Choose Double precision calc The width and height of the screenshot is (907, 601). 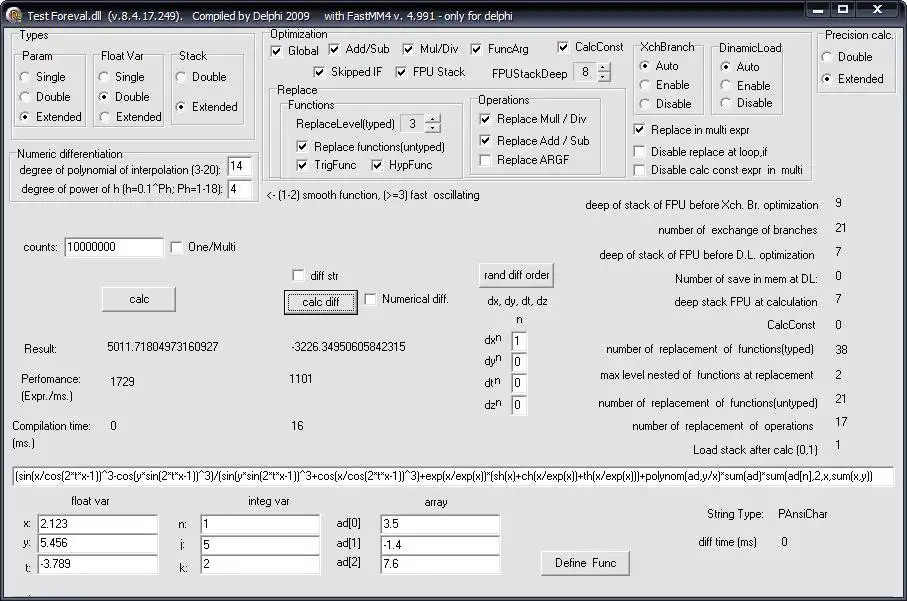pos(827,57)
